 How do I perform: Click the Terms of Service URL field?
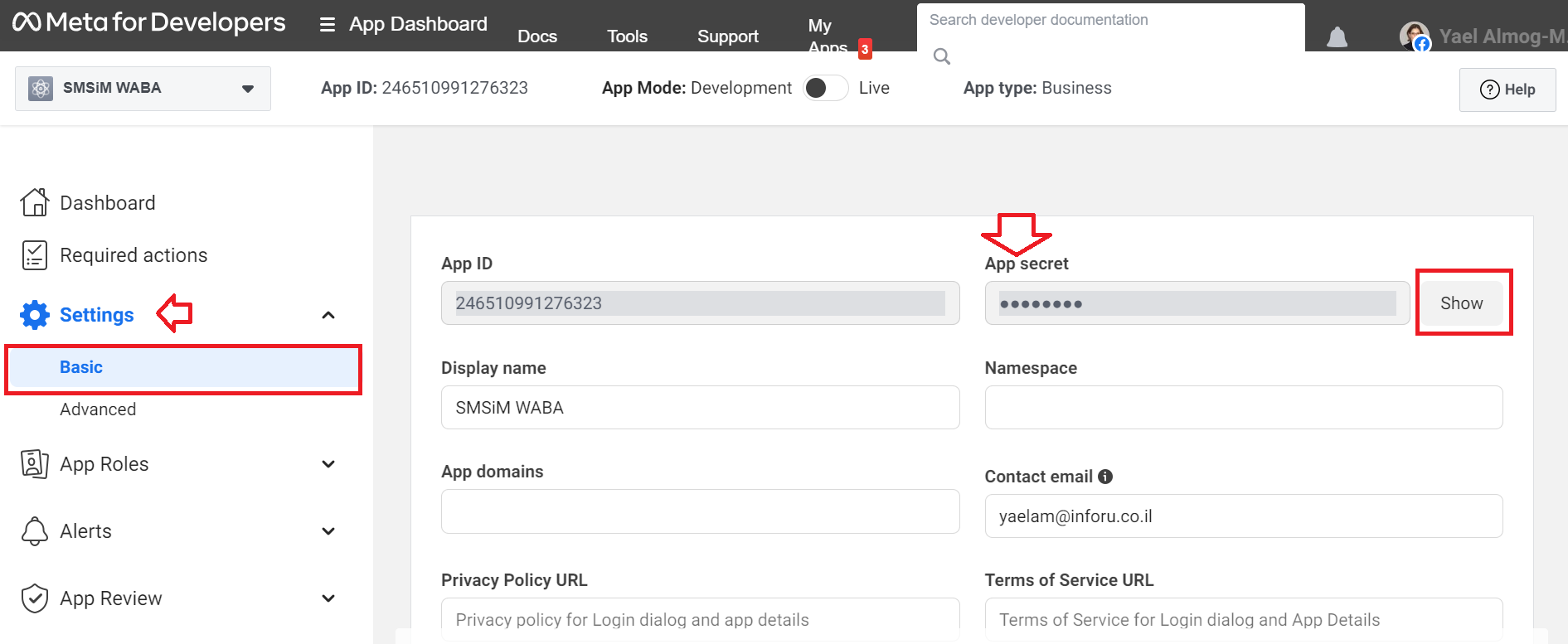1244,619
